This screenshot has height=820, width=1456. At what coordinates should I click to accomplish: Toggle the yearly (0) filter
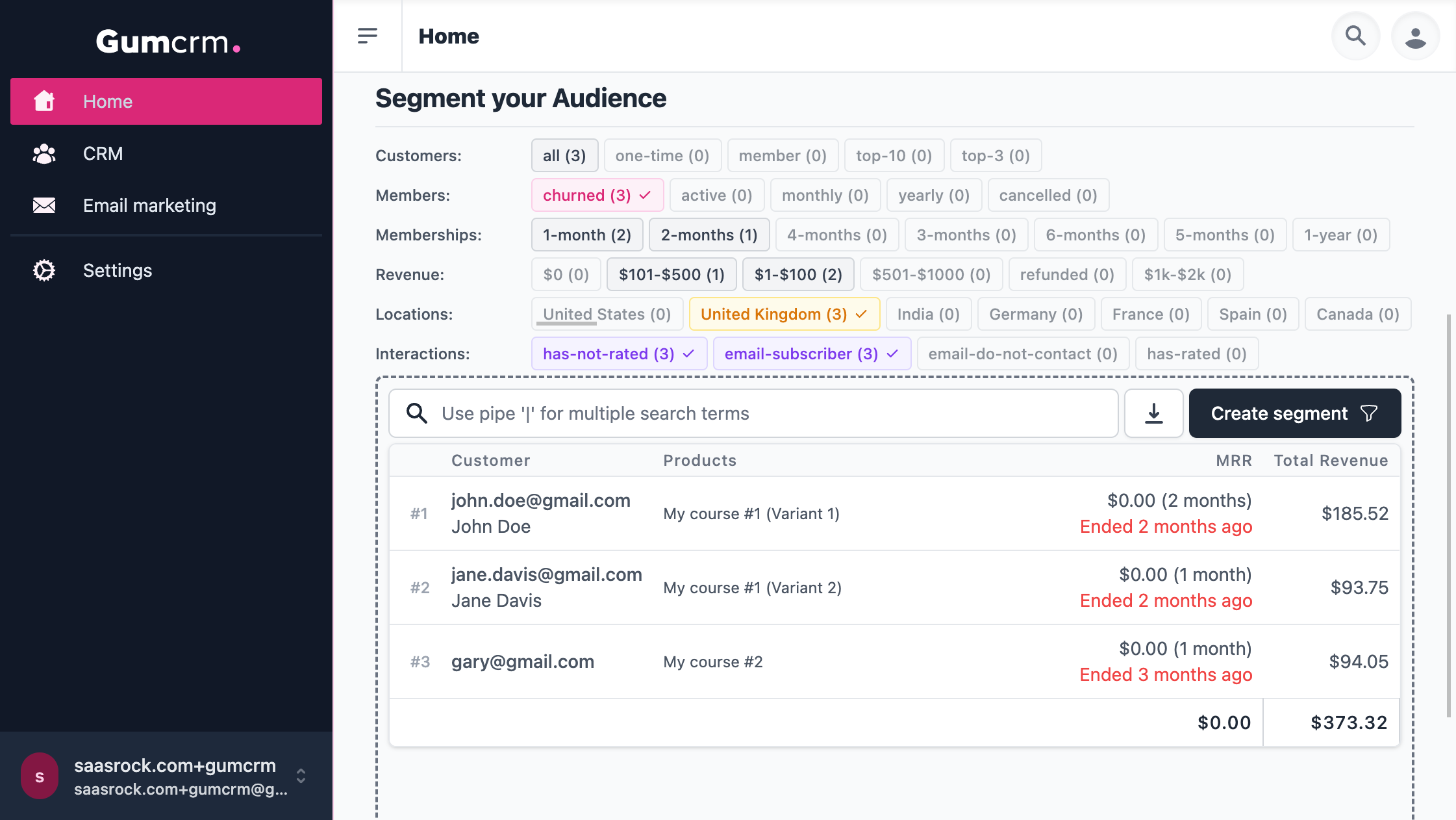click(934, 195)
